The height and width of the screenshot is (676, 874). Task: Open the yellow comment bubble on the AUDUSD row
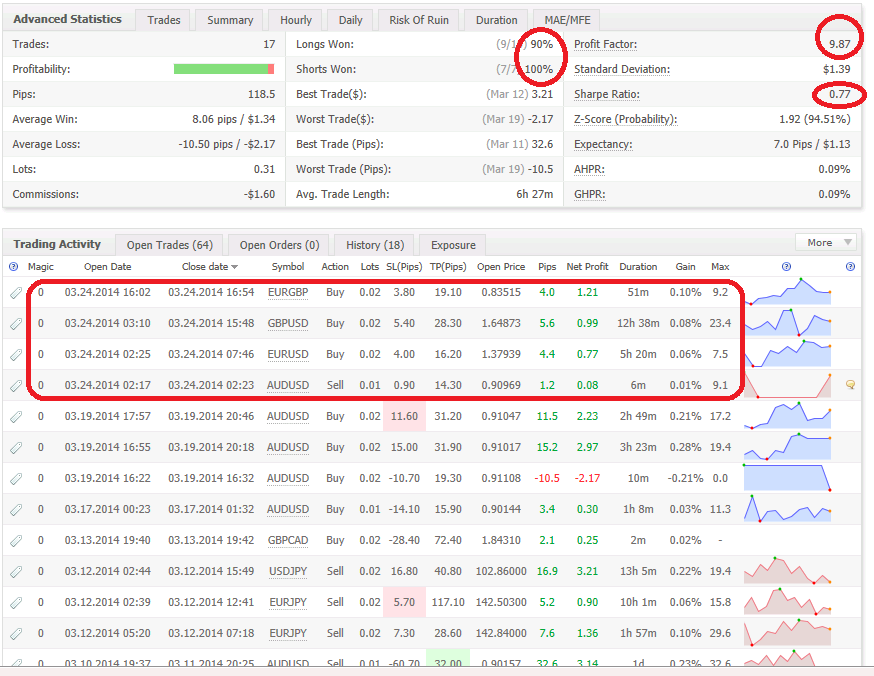[x=850, y=385]
